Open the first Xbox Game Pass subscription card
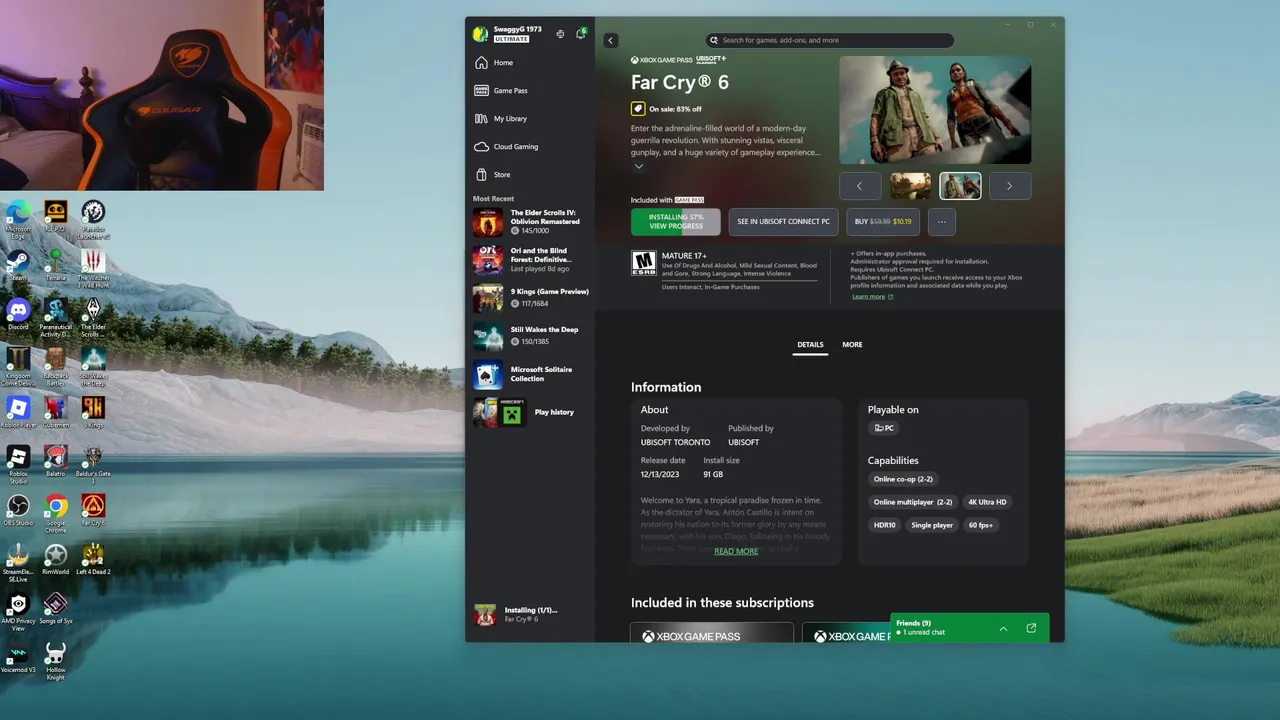 click(712, 633)
